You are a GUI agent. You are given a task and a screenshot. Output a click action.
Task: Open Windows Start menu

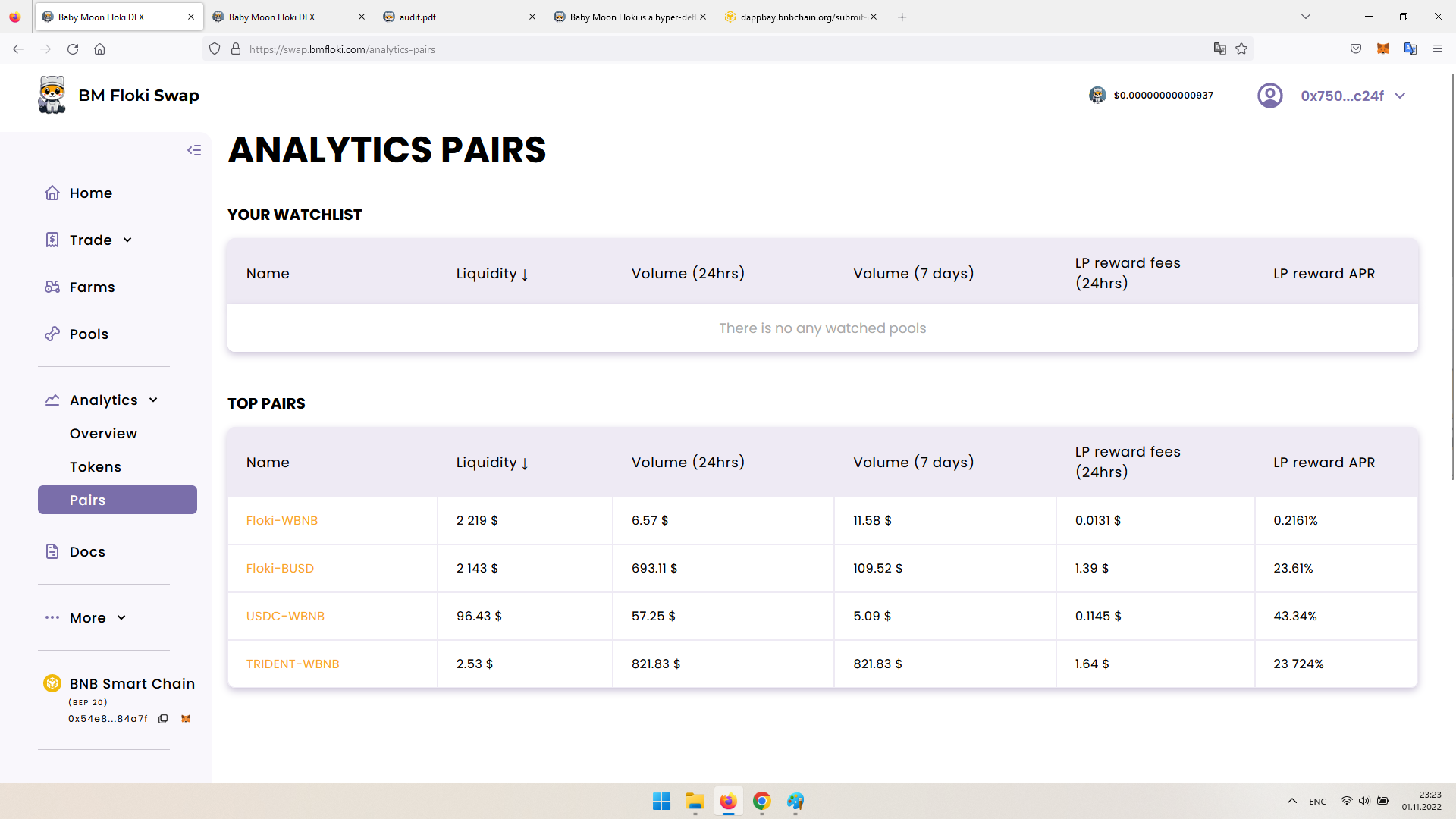(x=661, y=801)
